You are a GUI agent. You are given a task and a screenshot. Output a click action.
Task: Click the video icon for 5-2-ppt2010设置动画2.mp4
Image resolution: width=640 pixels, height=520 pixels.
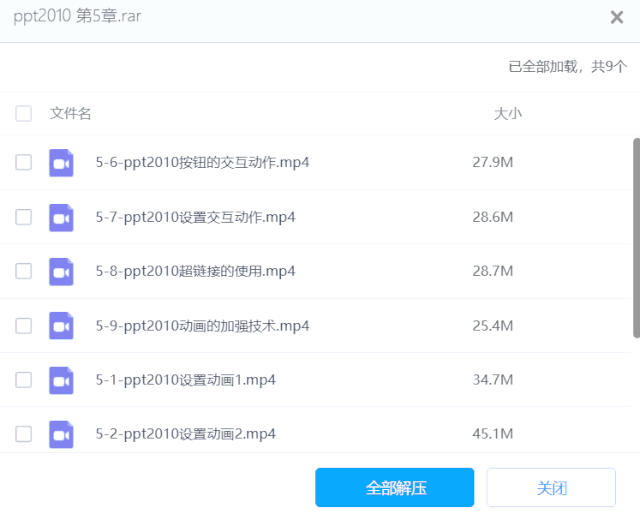pos(61,434)
